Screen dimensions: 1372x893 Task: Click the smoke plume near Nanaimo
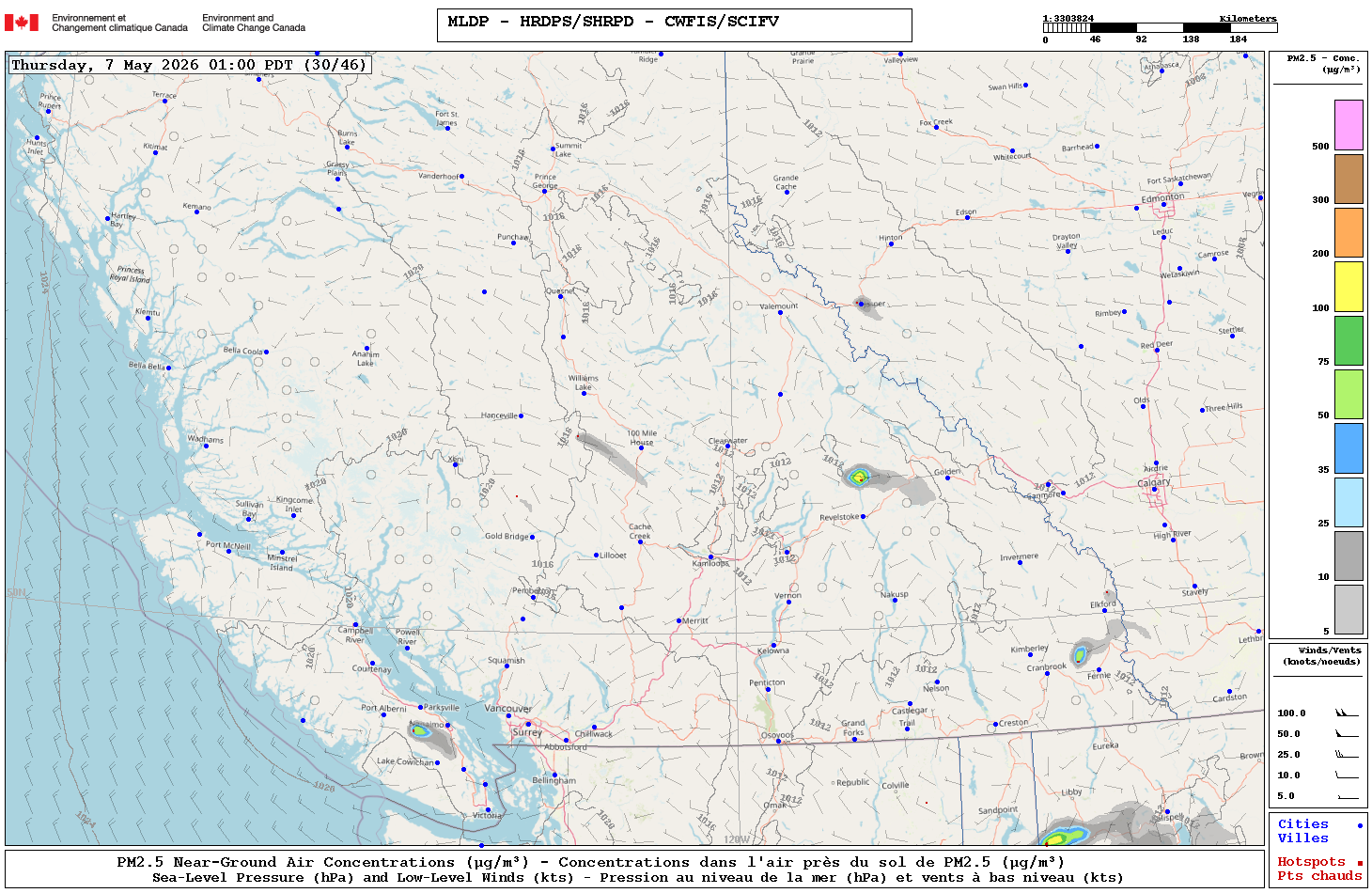point(432,738)
